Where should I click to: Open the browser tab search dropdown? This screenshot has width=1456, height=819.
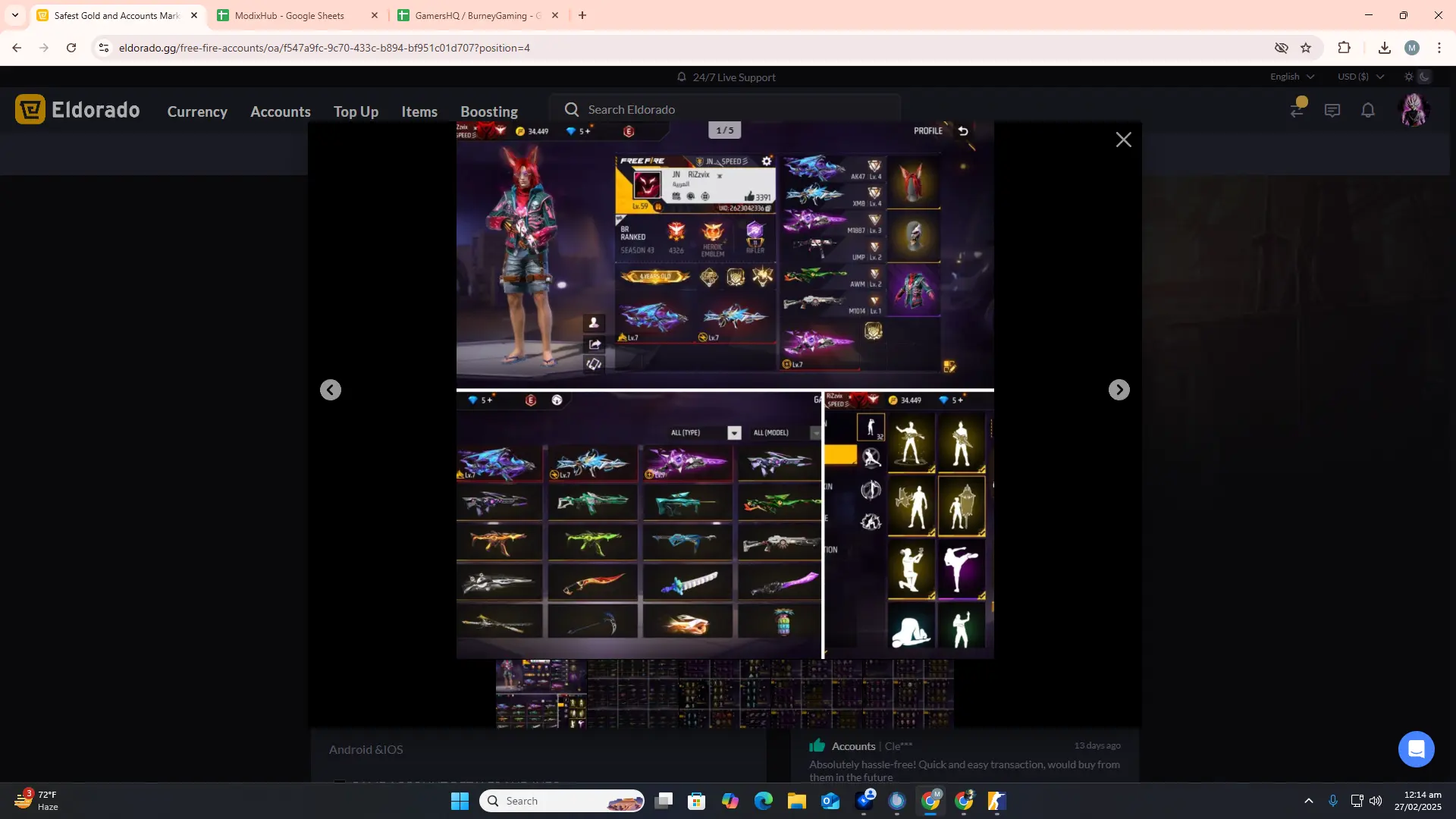coord(15,15)
